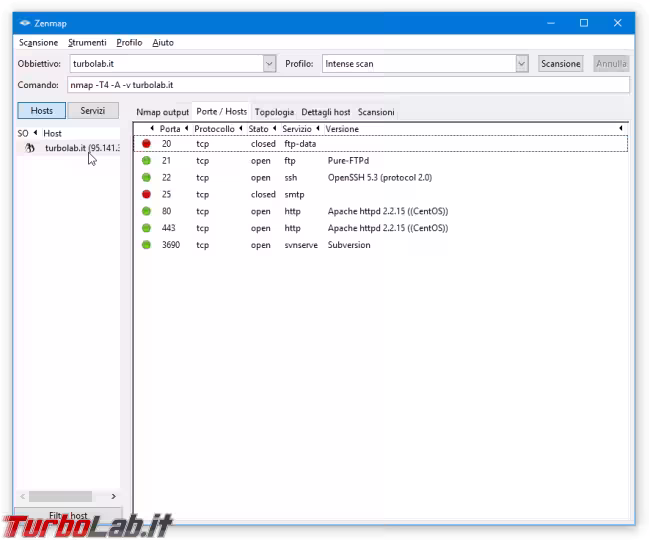This screenshot has width=650, height=540.
Task: Open the Profilo profile dropdown arrow
Action: 521,64
